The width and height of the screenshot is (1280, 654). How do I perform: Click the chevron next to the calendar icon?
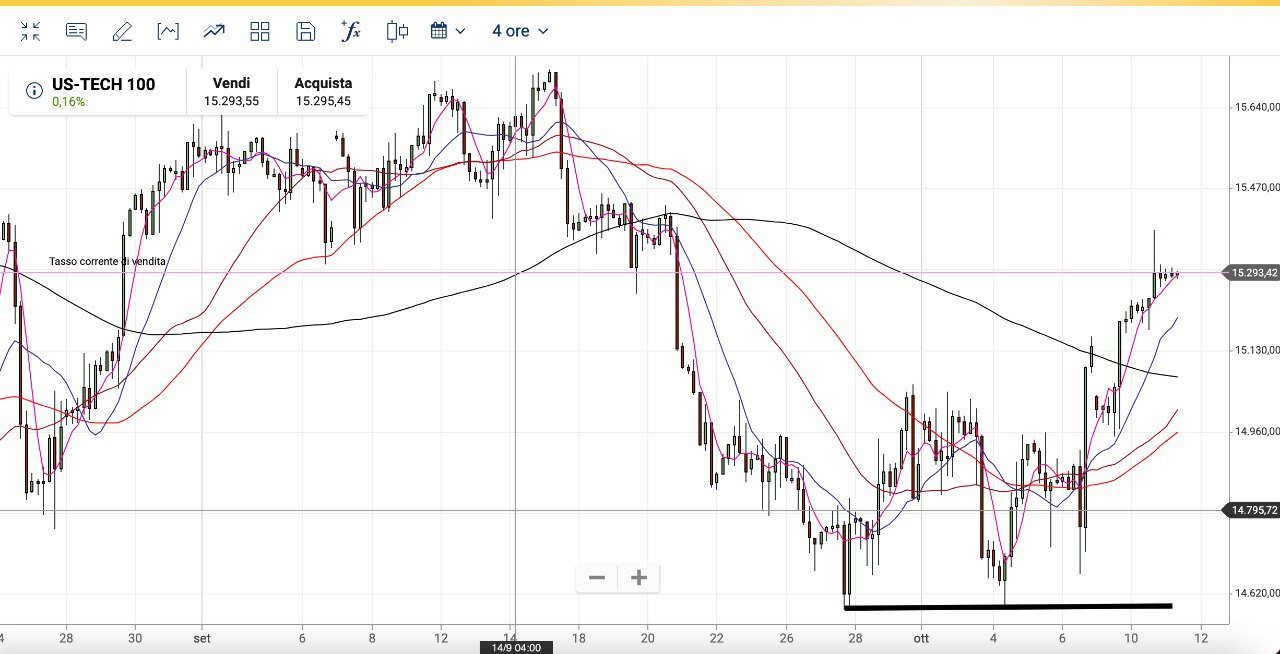click(x=460, y=32)
